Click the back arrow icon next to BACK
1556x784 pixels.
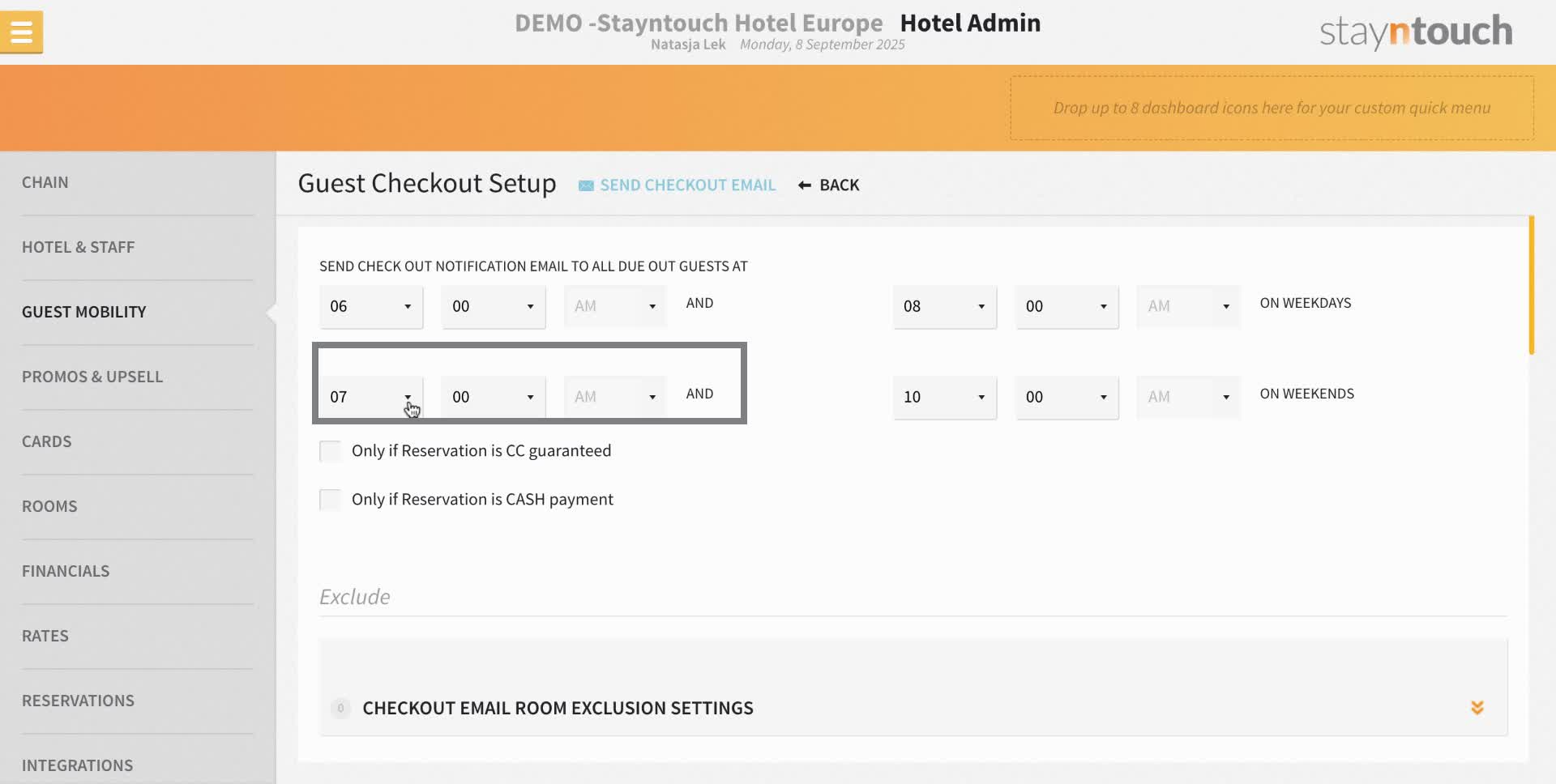803,185
